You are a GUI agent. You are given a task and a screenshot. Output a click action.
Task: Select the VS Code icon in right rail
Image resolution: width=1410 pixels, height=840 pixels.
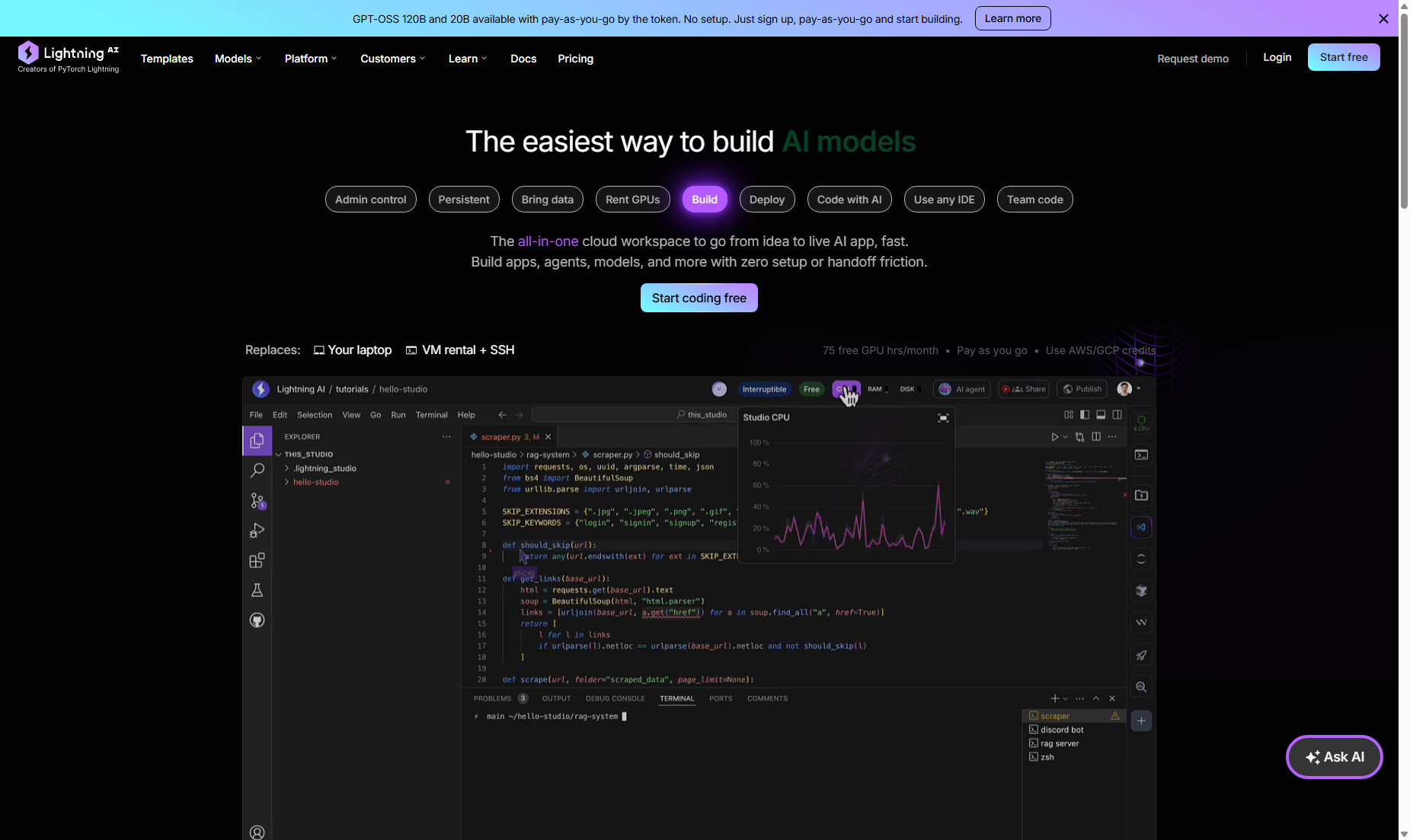(x=1141, y=527)
